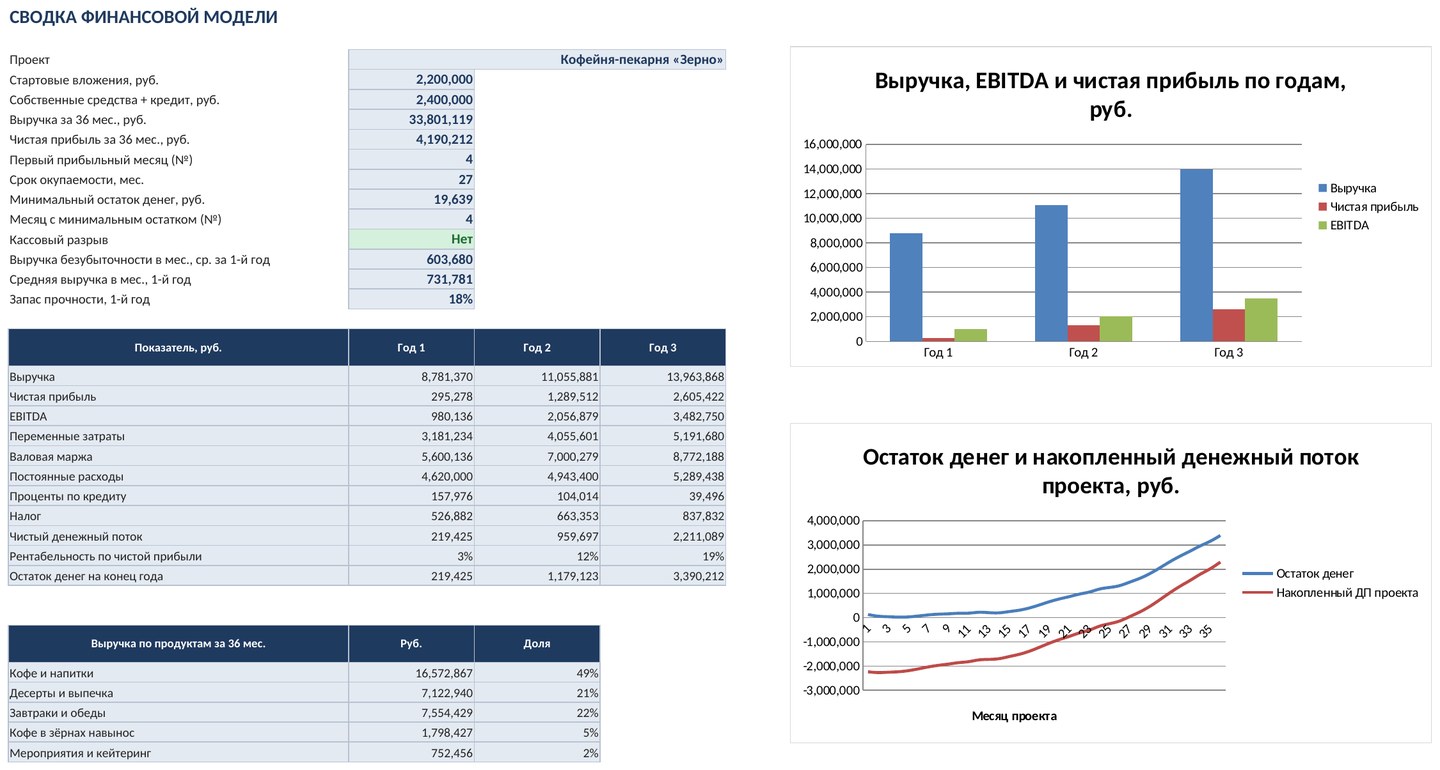Select the title "СВОДКА ФИНАНСОВОЙ МОДЕЛИ"
Screen dimensions: 1440x770
coord(143,17)
